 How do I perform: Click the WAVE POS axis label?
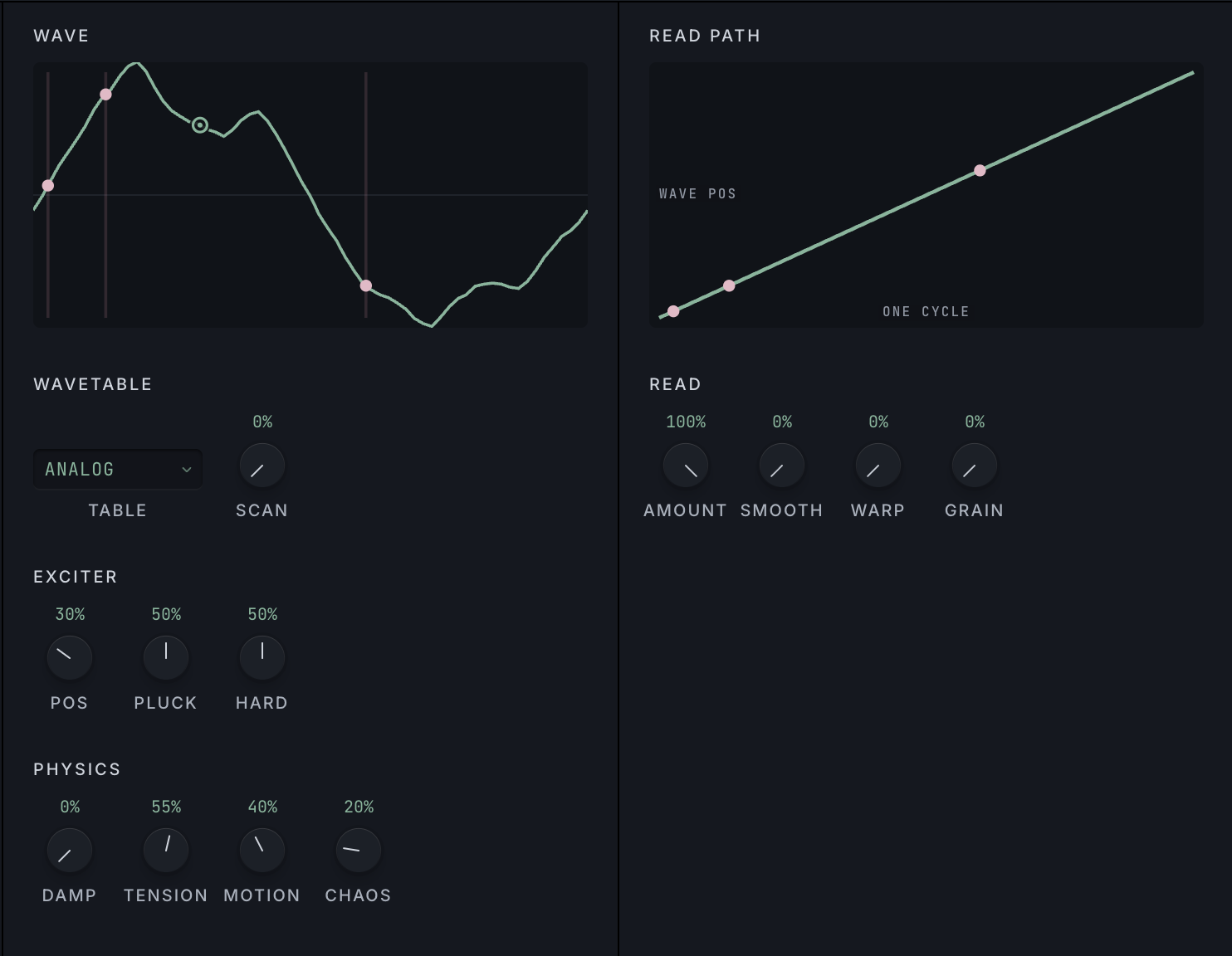point(697,193)
